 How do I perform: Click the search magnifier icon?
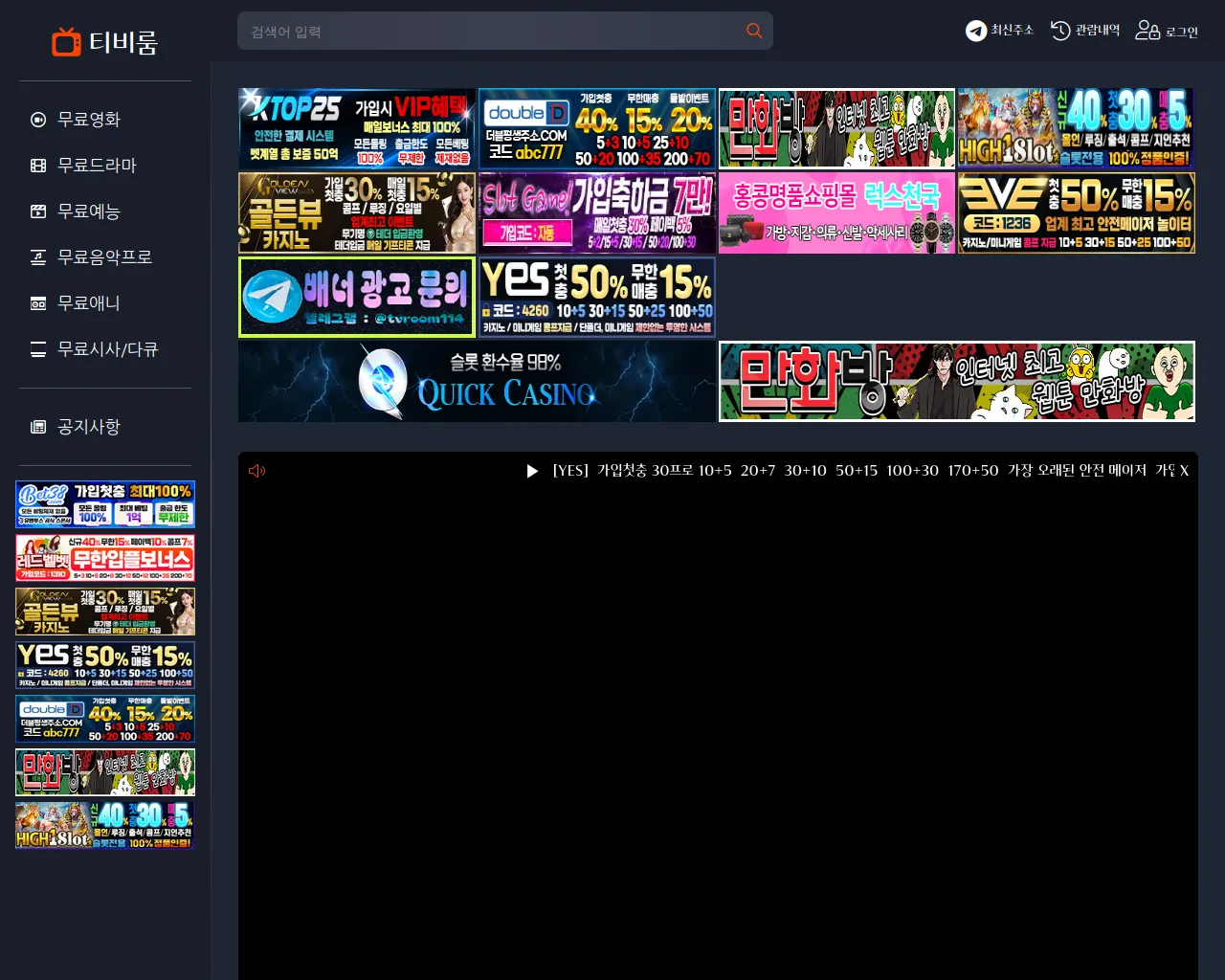tap(754, 31)
